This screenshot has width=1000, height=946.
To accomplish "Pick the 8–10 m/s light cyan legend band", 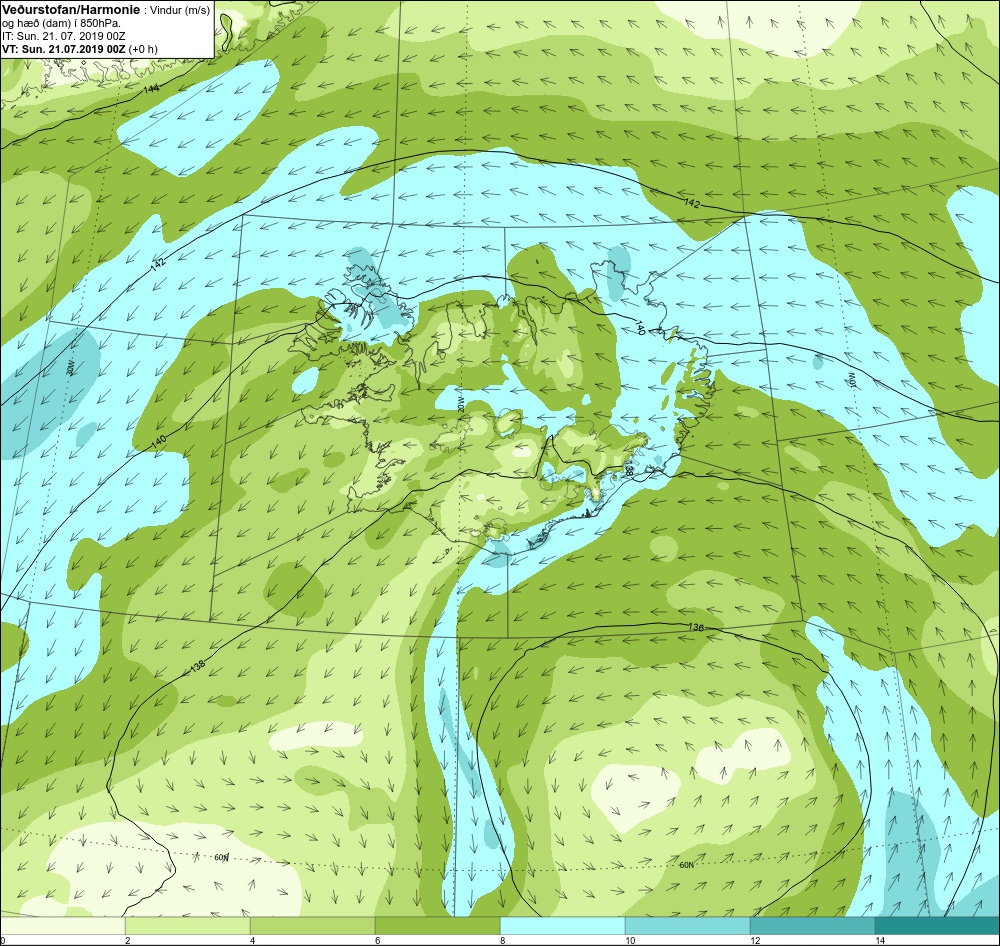I will (x=562, y=926).
